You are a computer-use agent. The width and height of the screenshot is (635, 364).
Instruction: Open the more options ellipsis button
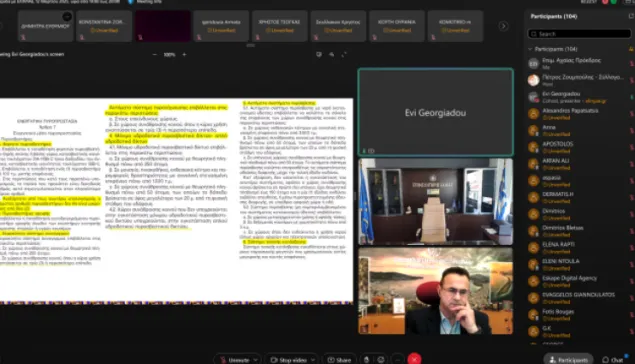[398, 359]
